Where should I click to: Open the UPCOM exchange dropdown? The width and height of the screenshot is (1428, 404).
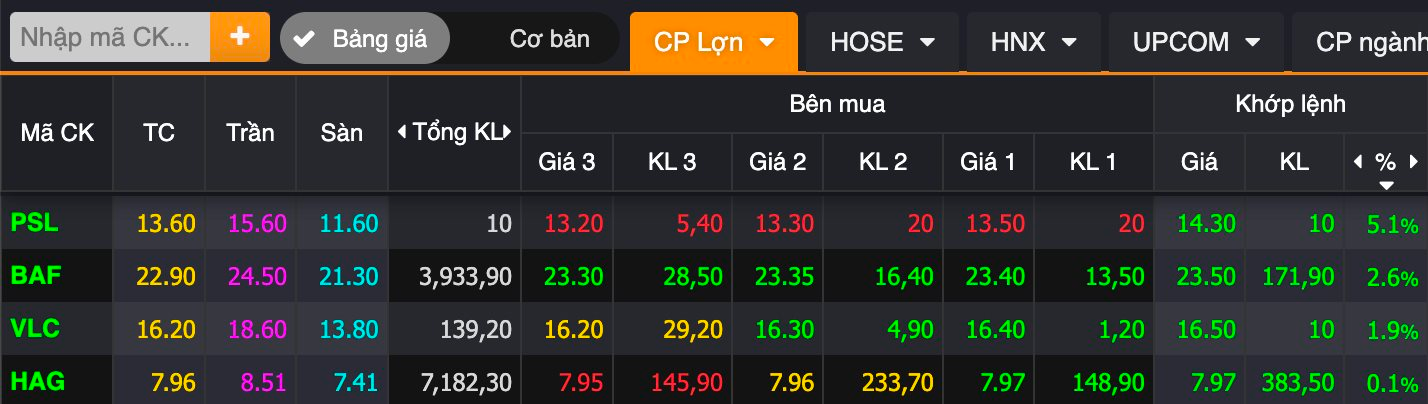1195,42
